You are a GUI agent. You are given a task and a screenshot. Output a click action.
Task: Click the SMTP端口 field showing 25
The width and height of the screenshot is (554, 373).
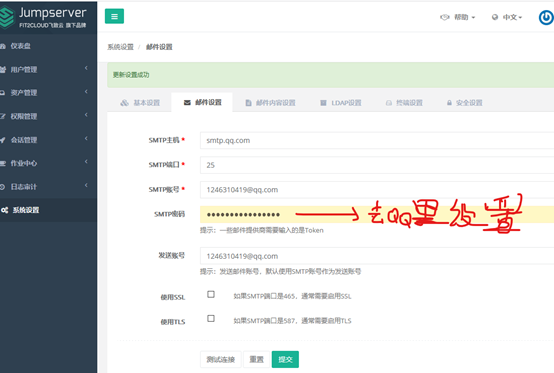click(377, 165)
